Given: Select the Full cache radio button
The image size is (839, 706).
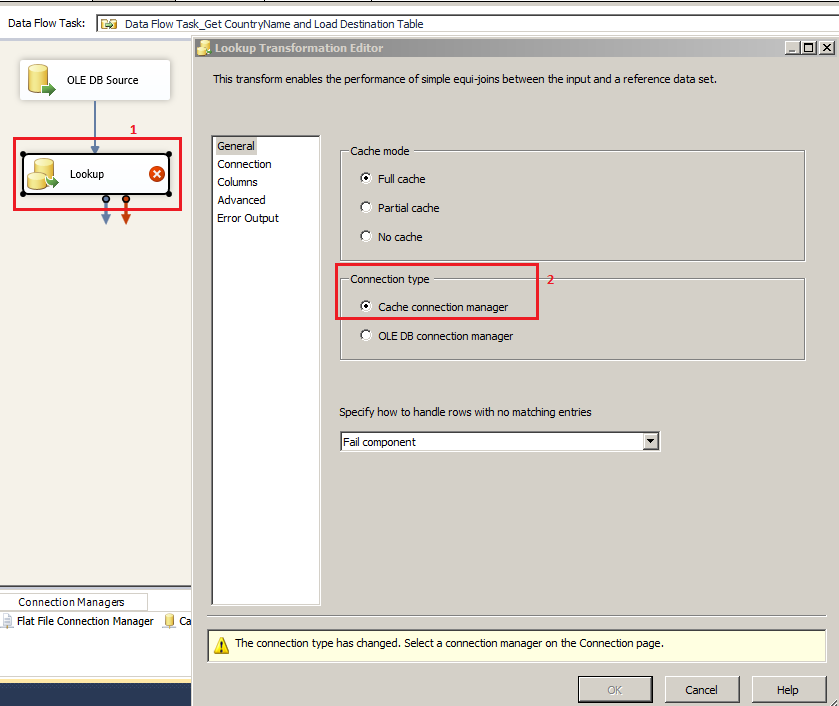Looking at the screenshot, I should tap(365, 178).
